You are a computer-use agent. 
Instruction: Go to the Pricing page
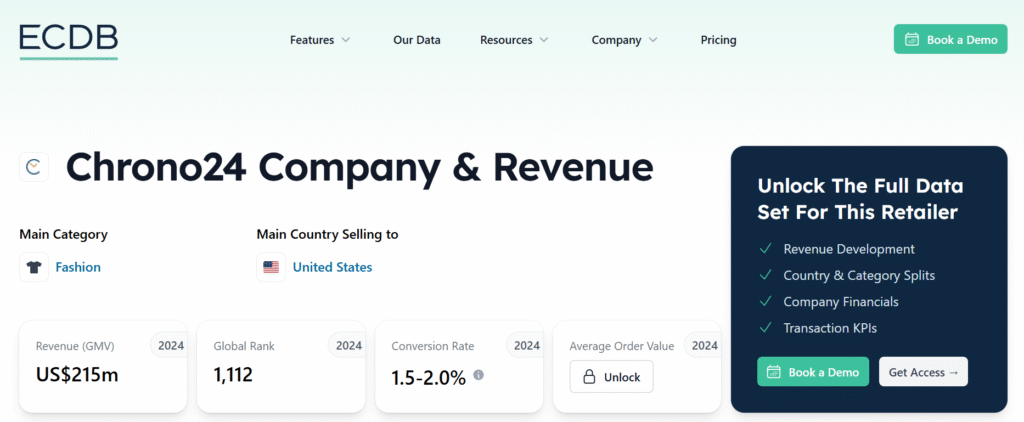pyautogui.click(x=718, y=40)
